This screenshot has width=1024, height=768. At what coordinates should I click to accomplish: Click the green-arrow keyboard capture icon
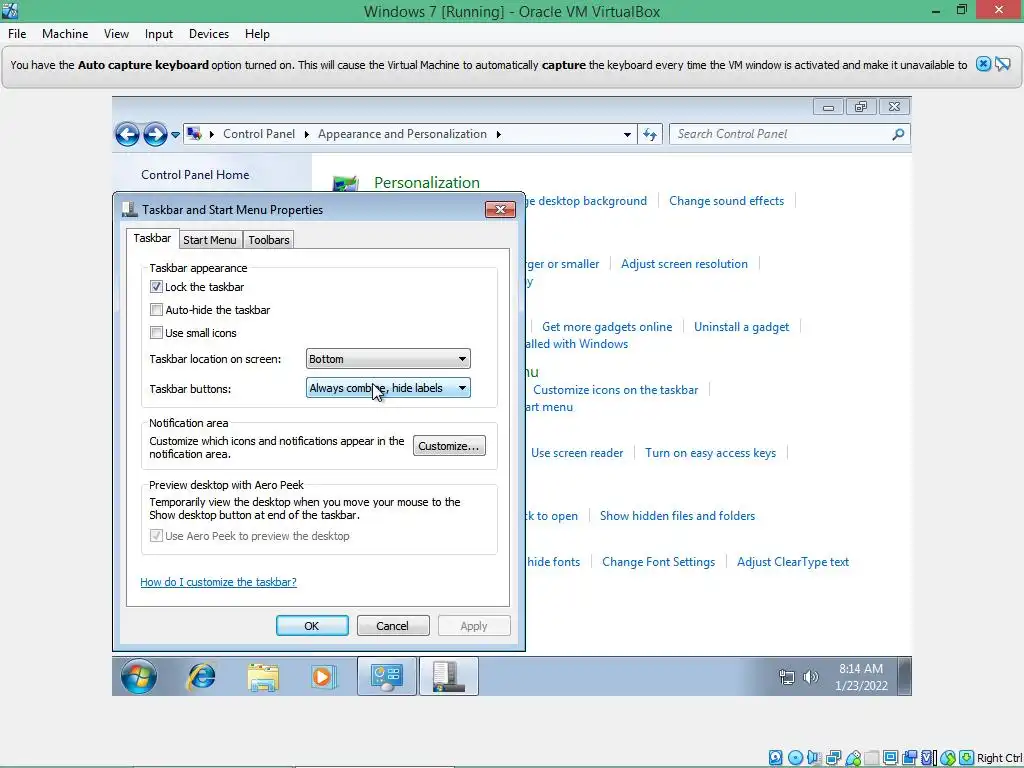coord(967,758)
